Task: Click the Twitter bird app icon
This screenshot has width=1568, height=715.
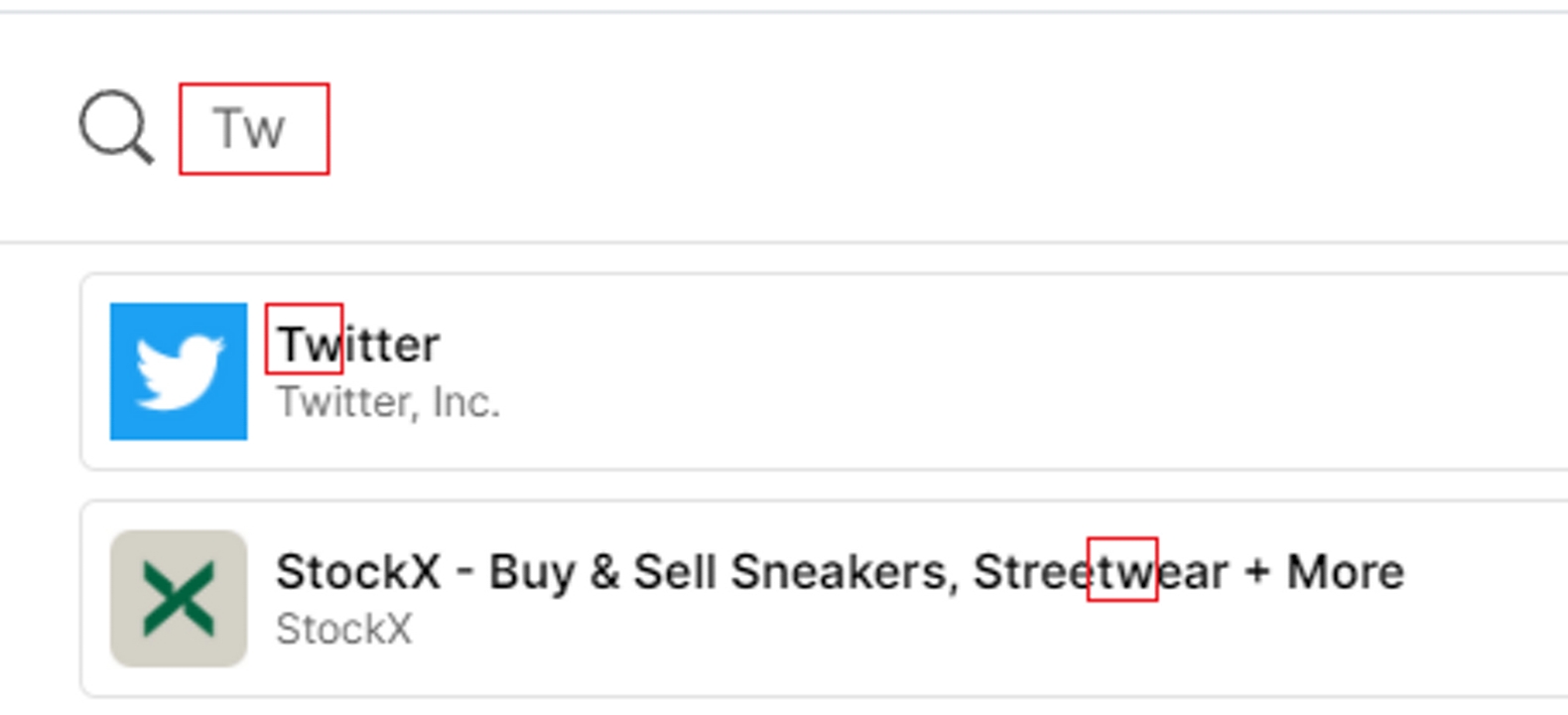Action: [179, 371]
